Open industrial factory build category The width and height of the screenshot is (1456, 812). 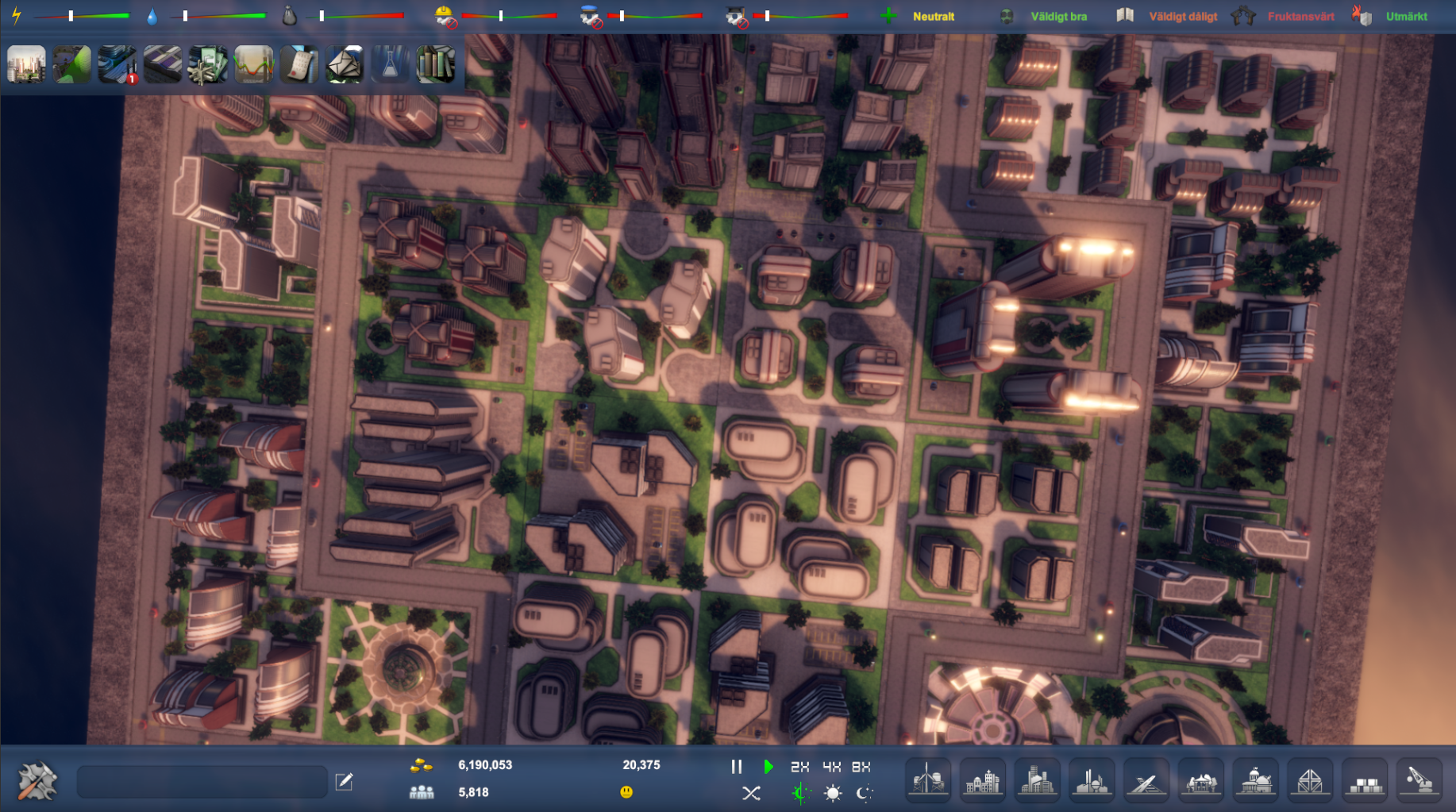click(x=1092, y=780)
